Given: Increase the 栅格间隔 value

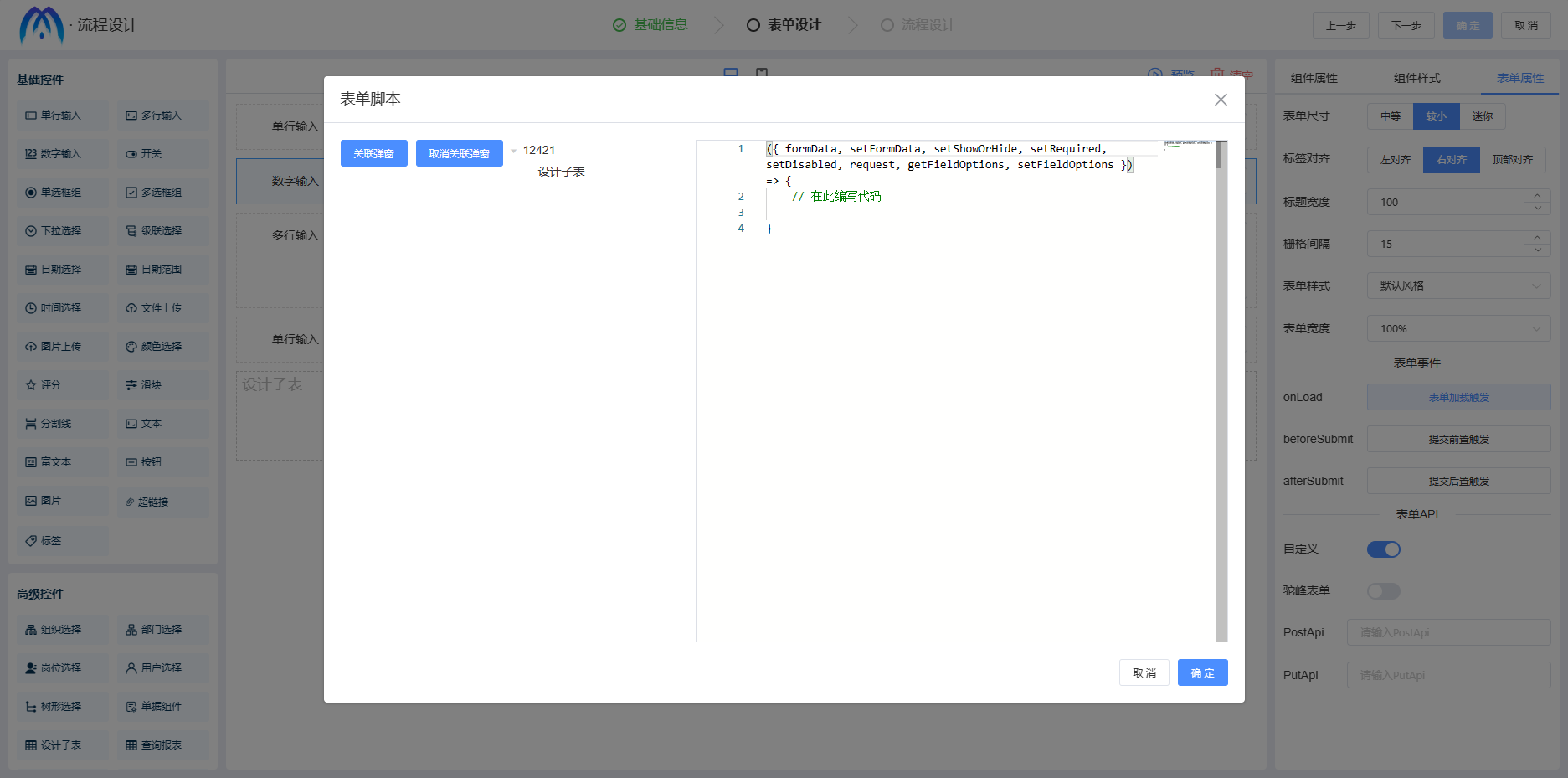Looking at the screenshot, I should pos(1537,238).
